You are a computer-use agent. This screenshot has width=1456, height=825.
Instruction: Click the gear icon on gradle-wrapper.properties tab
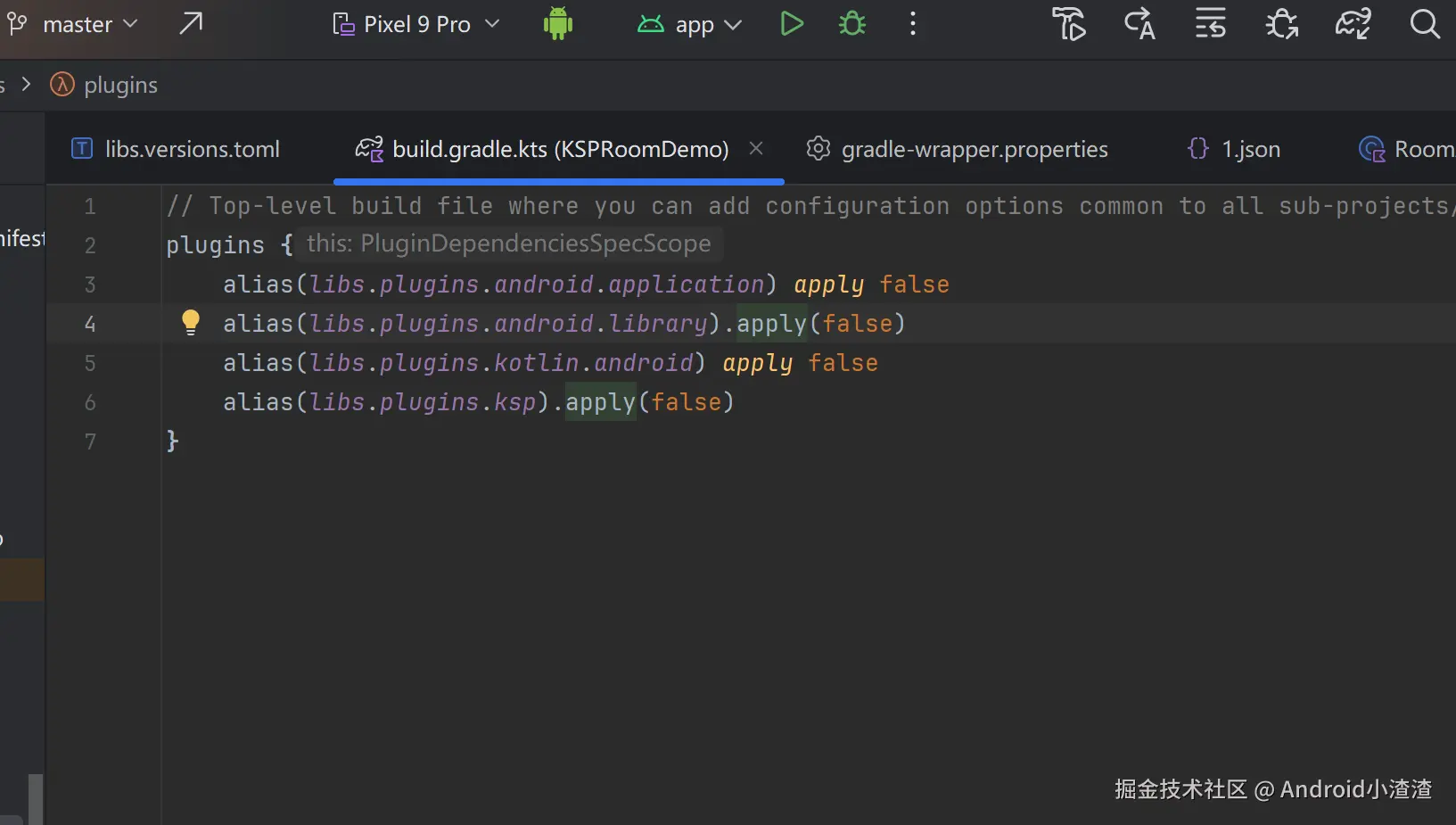818,148
